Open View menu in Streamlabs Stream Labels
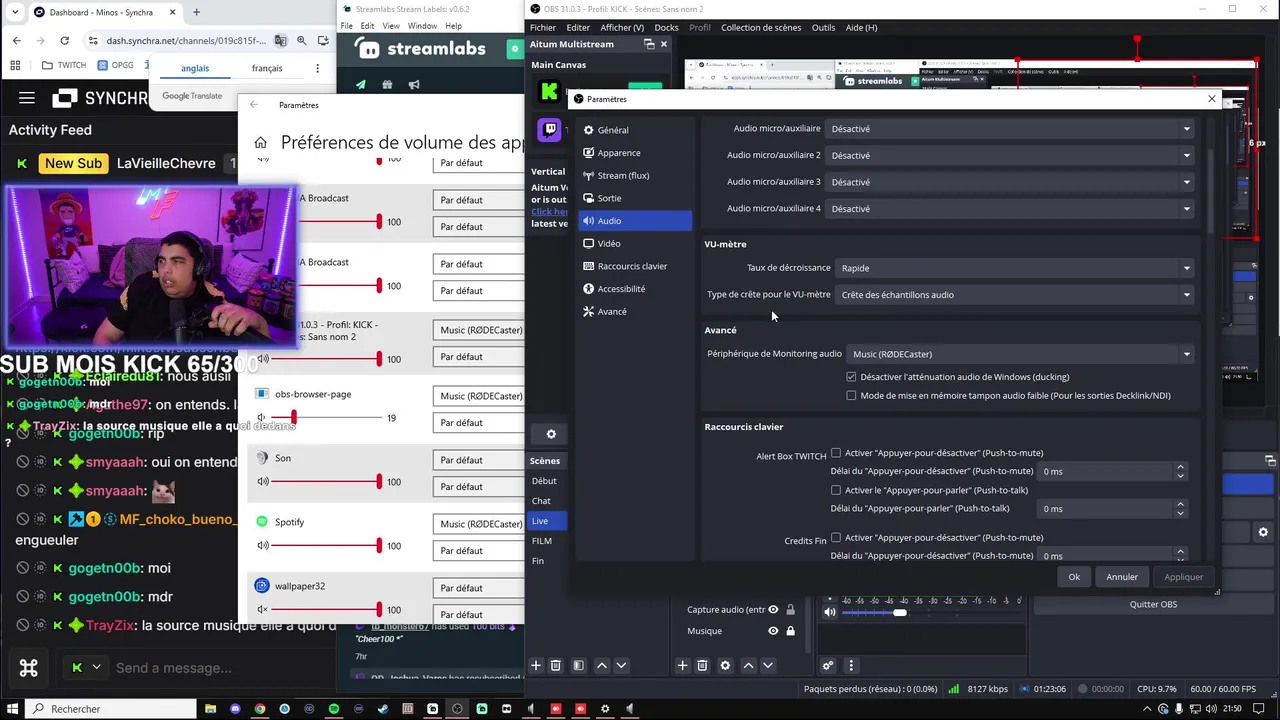Image resolution: width=1280 pixels, height=720 pixels. 391,26
